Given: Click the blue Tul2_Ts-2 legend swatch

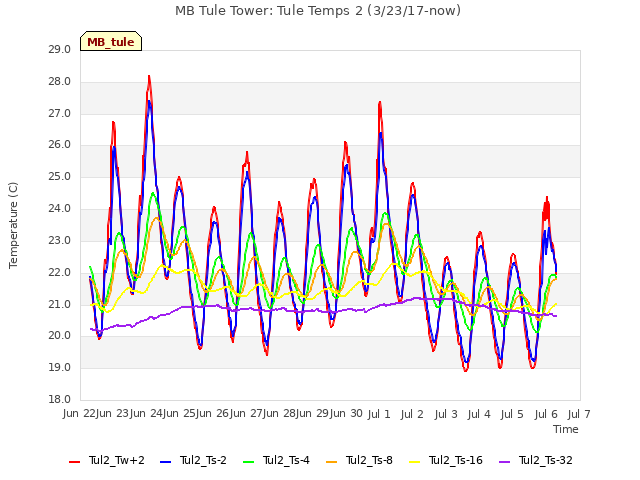Looking at the screenshot, I should point(165,462).
